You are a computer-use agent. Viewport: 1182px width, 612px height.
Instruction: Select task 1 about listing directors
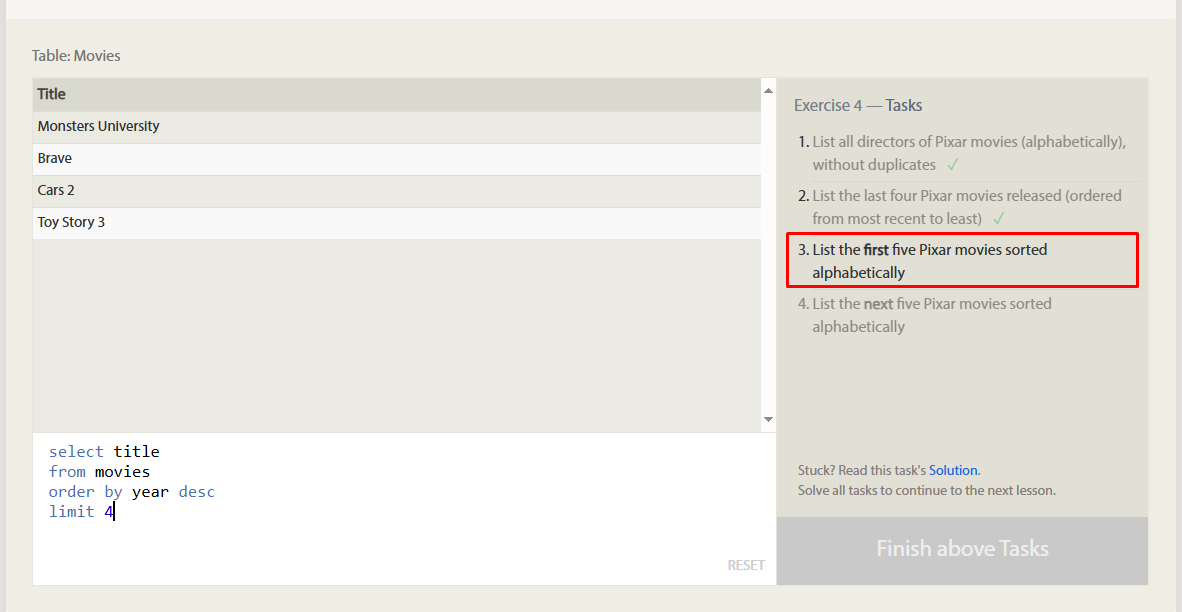point(968,153)
